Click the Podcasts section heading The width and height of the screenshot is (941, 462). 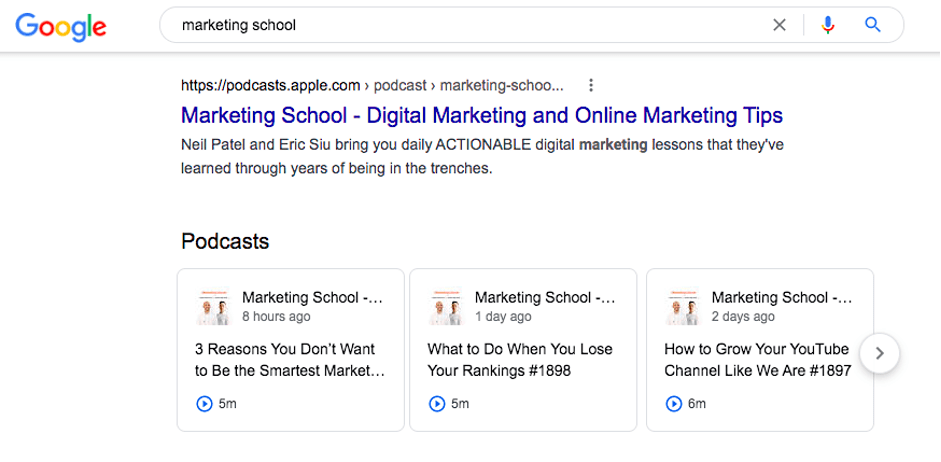(x=225, y=241)
